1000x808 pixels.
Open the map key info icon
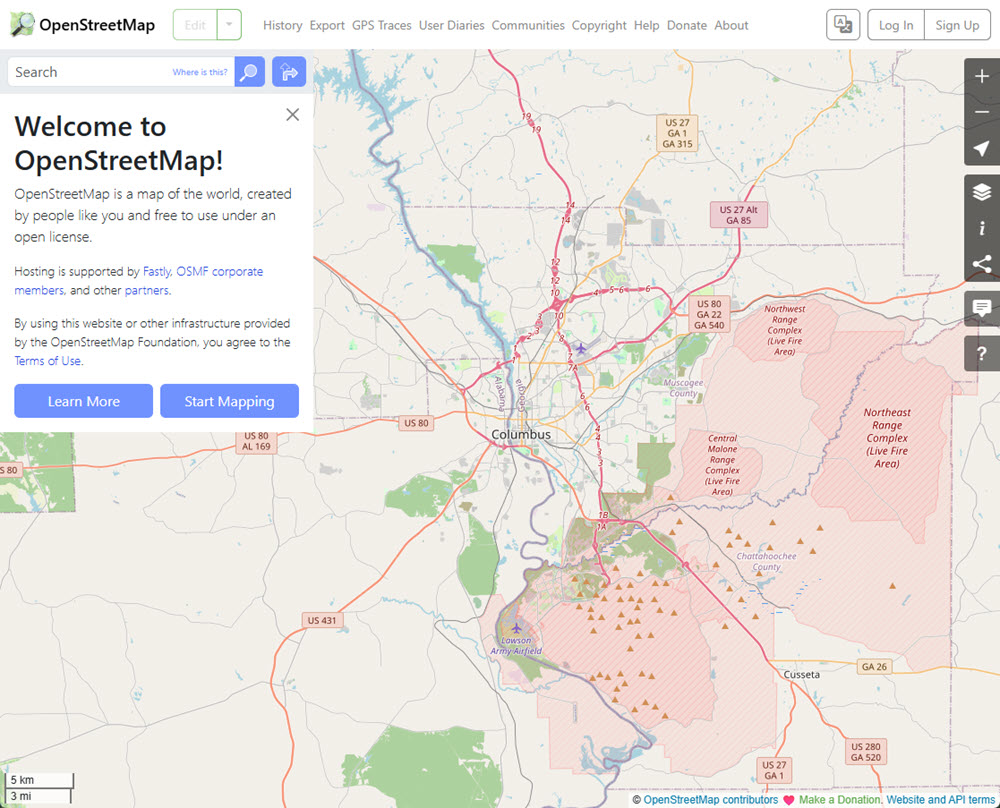click(982, 228)
